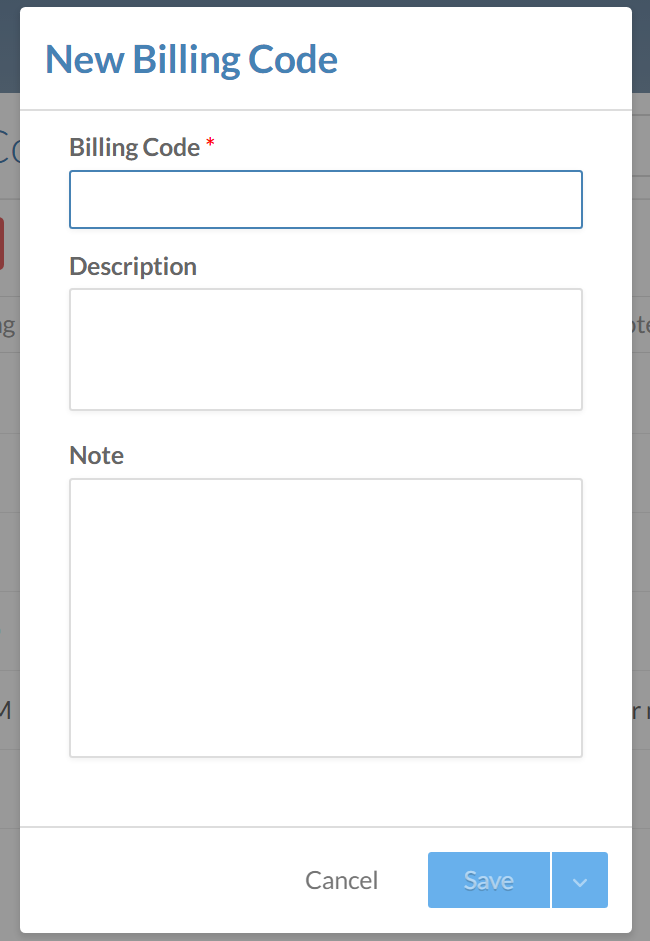Screen dimensions: 650x941
Task: Click the cut-off column header at left edge
Action: [x=8, y=325]
